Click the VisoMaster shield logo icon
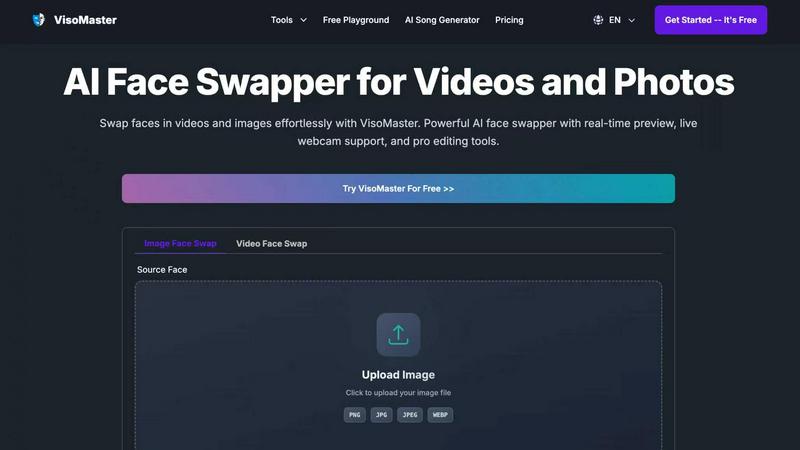 pos(39,20)
